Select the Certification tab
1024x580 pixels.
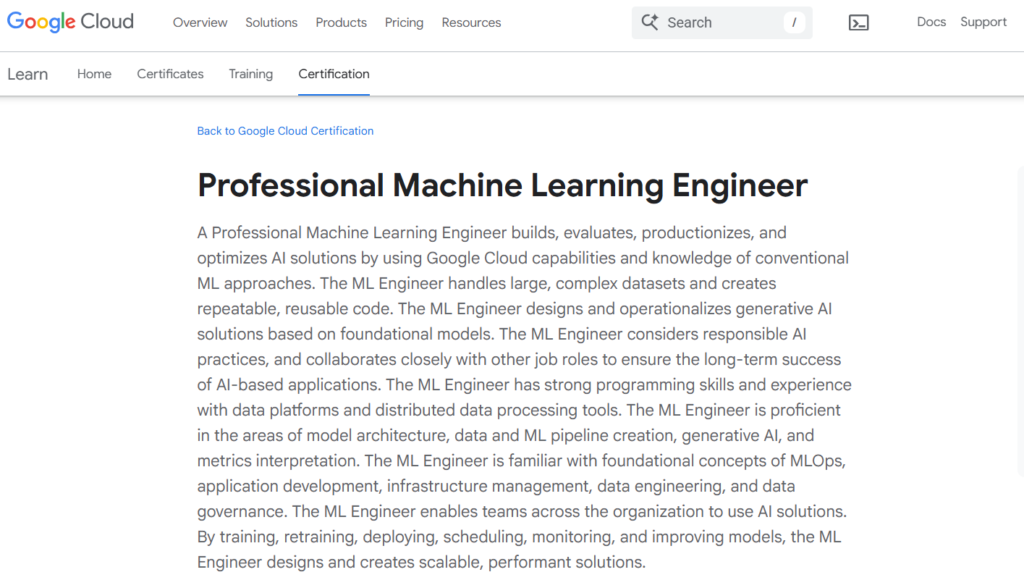(x=334, y=74)
